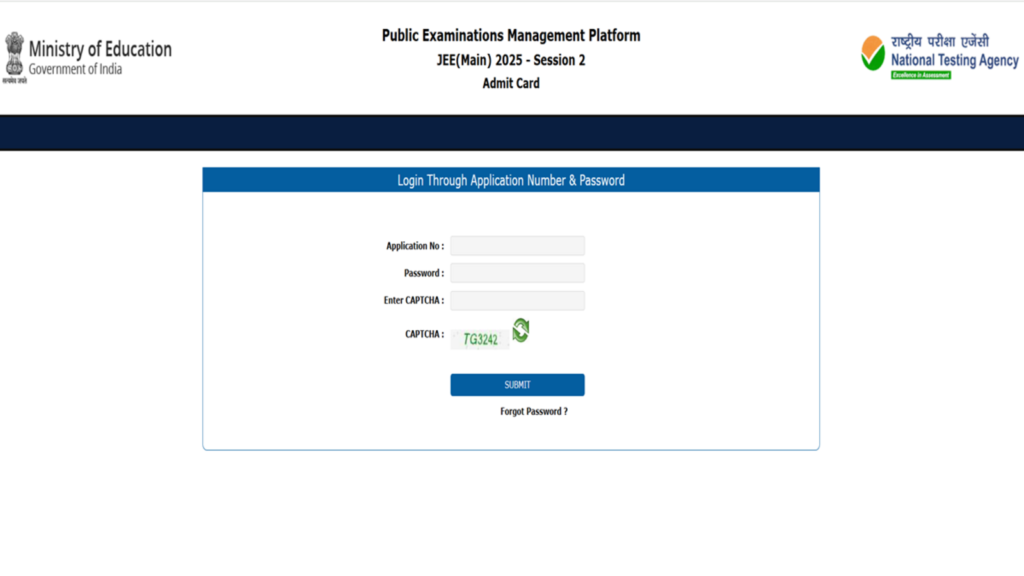Screen dimensions: 1024x576
Task: Submit the login form
Action: point(517,385)
